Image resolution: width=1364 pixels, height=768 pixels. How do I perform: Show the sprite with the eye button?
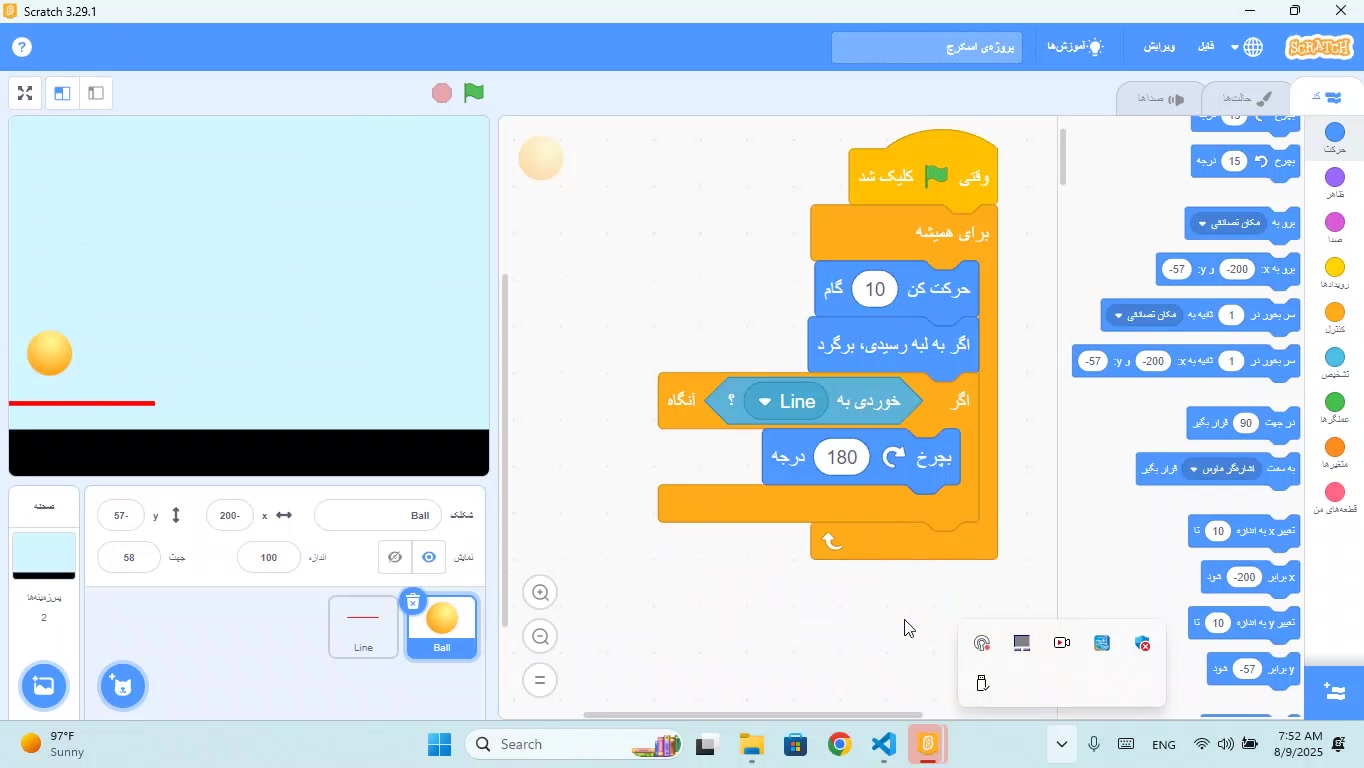[x=429, y=557]
